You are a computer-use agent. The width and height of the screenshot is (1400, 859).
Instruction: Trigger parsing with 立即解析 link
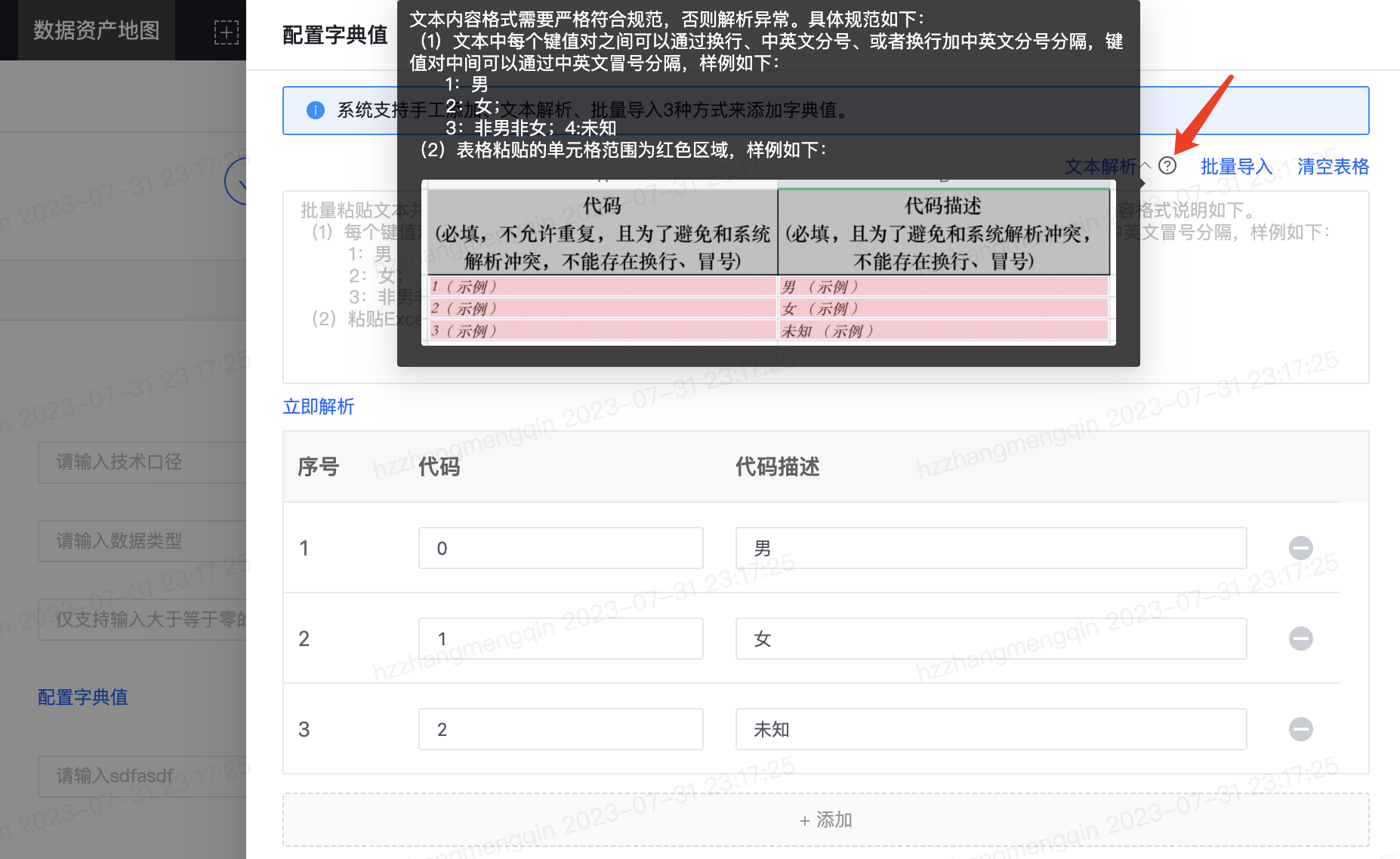point(318,407)
